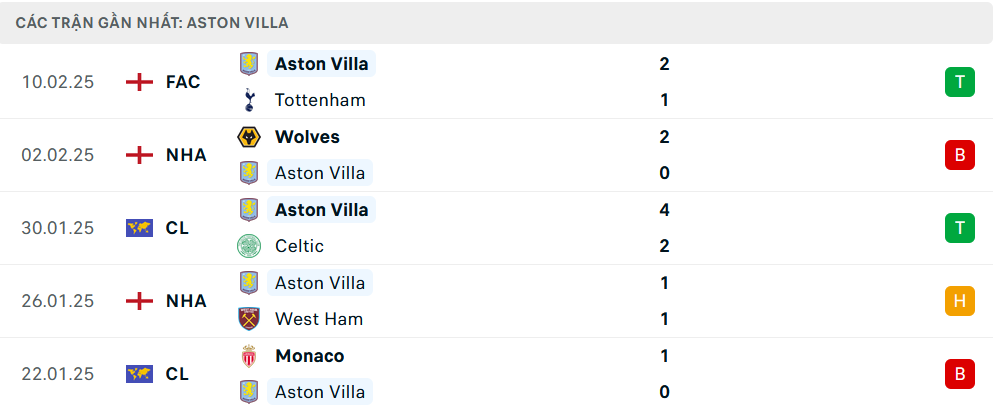Click the NHA league label on 26.01.25
The width and height of the screenshot is (993, 408).
coord(186,301)
